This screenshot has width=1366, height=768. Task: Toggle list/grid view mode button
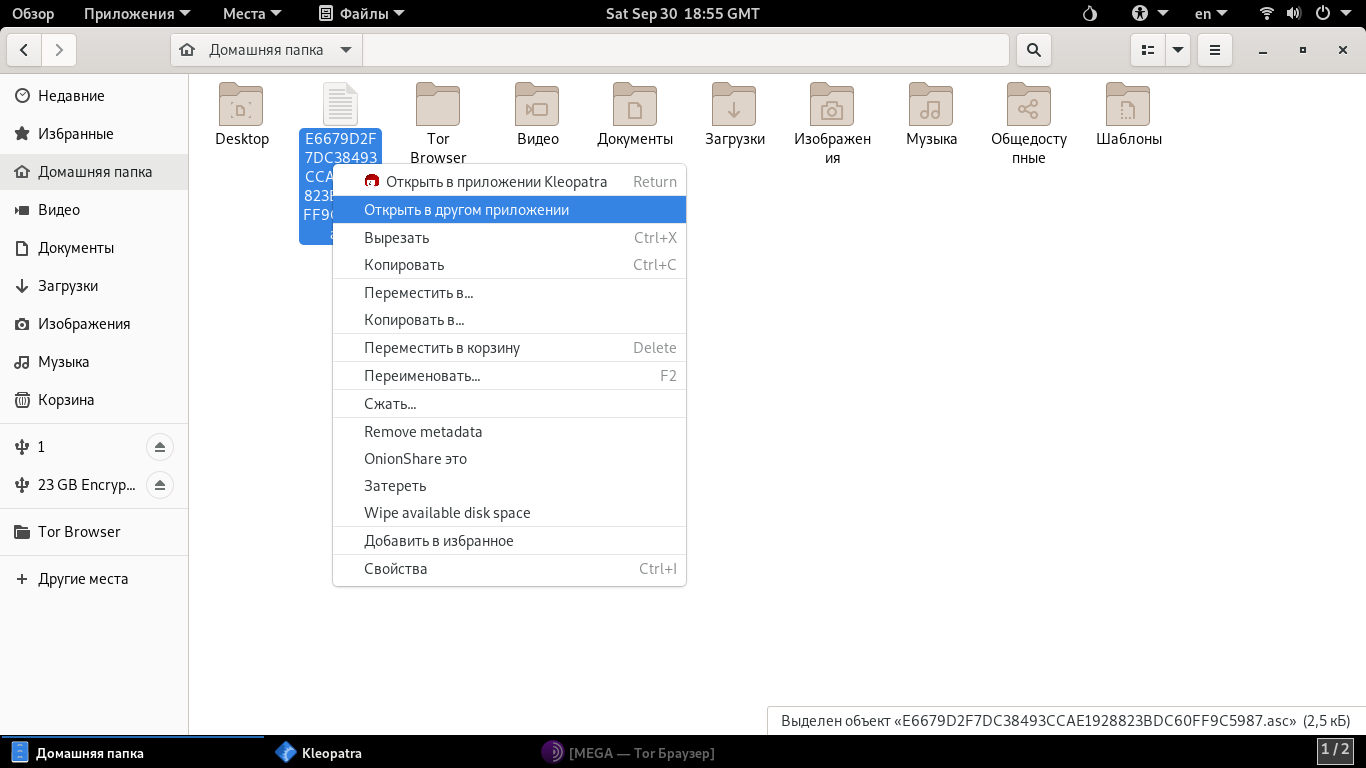(1148, 50)
